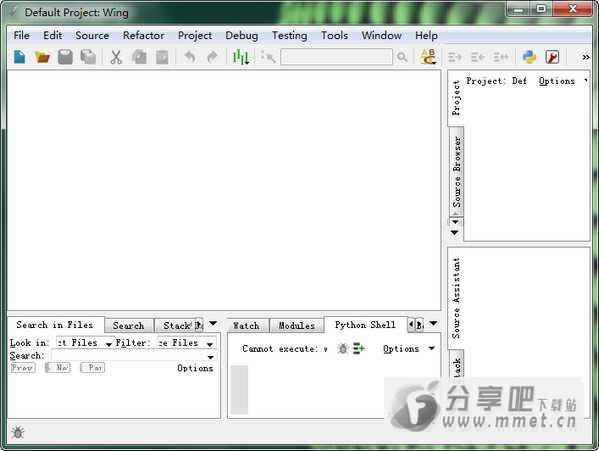
Task: Switch to the Search tab
Action: (x=129, y=326)
